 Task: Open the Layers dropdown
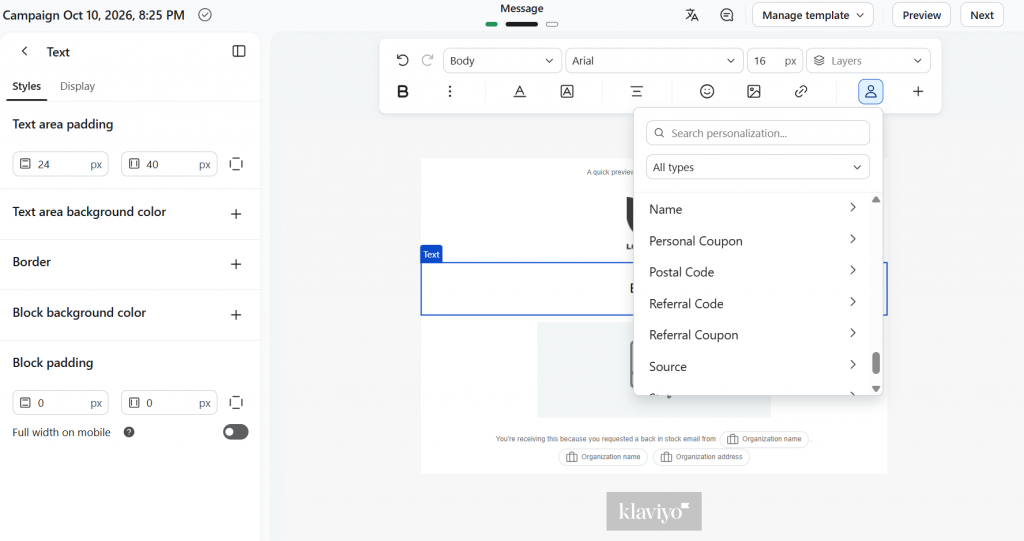868,61
